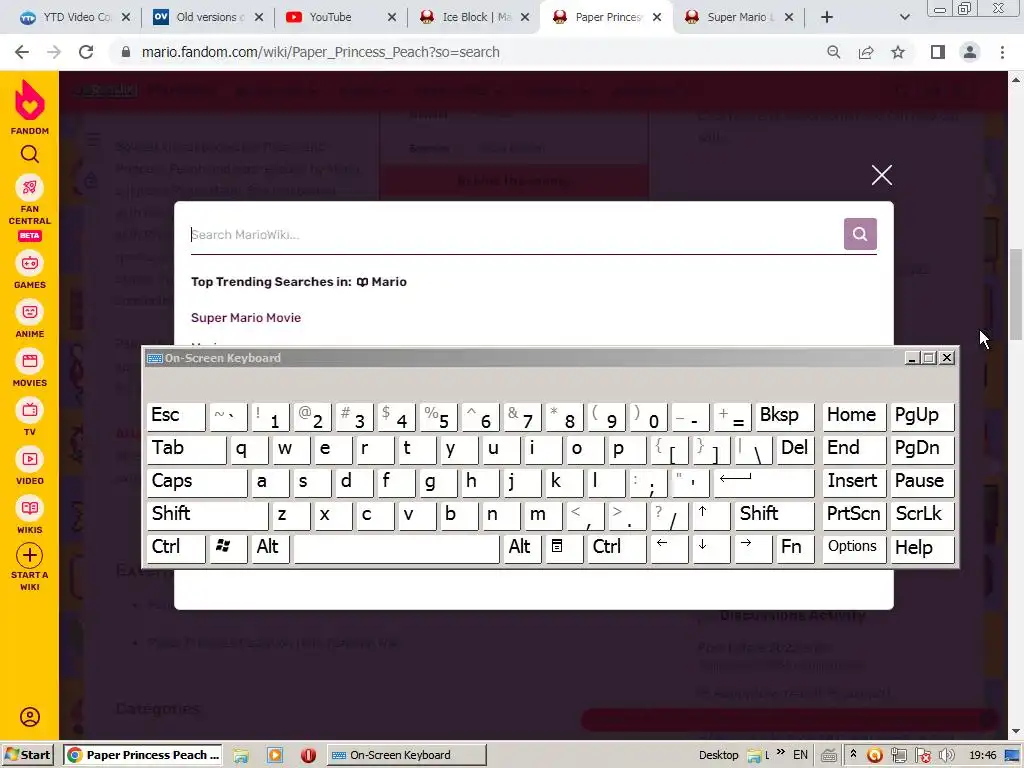This screenshot has height=768, width=1024.
Task: Toggle left Shift key on keyboard
Action: click(207, 515)
